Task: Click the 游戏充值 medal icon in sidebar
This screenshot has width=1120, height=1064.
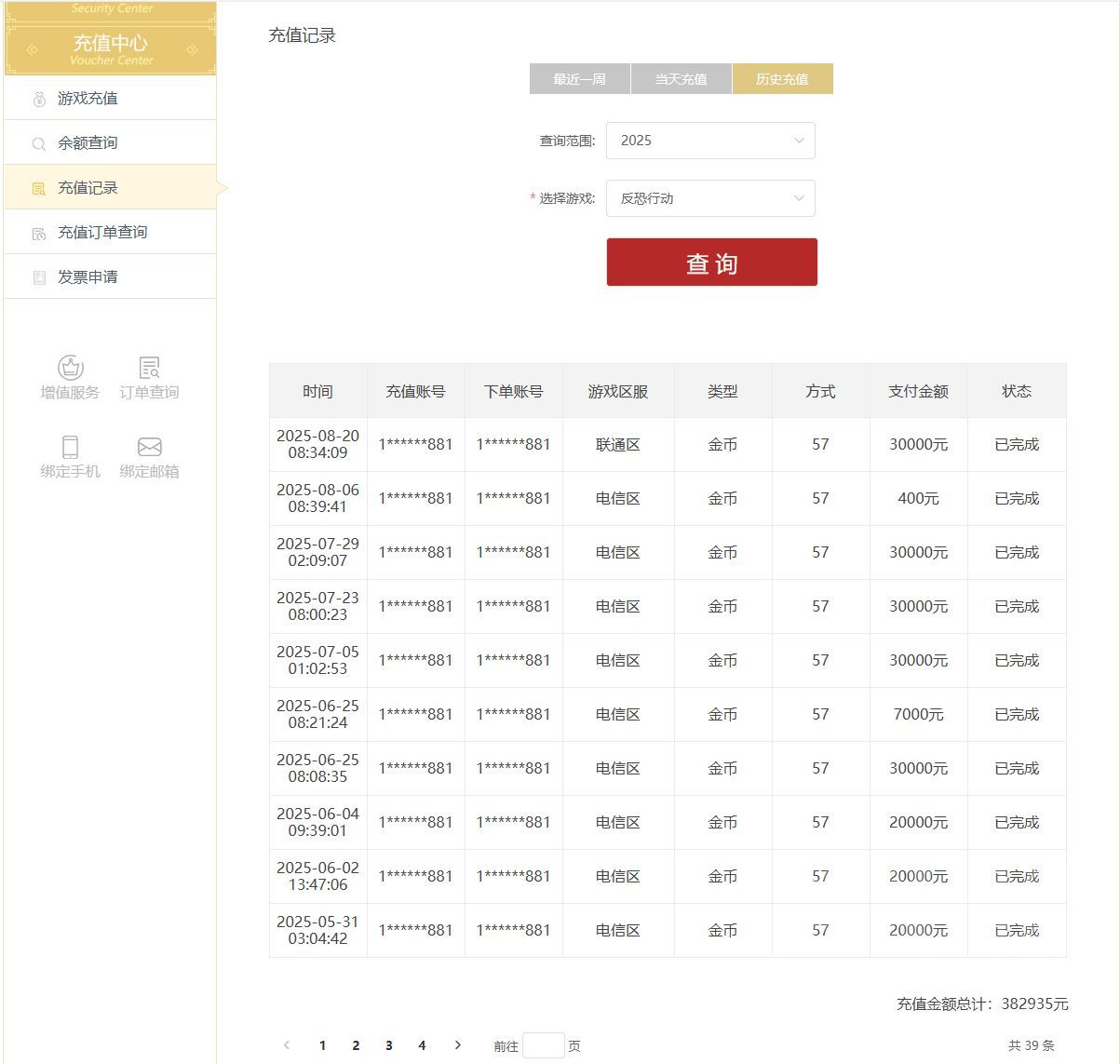Action: click(39, 99)
